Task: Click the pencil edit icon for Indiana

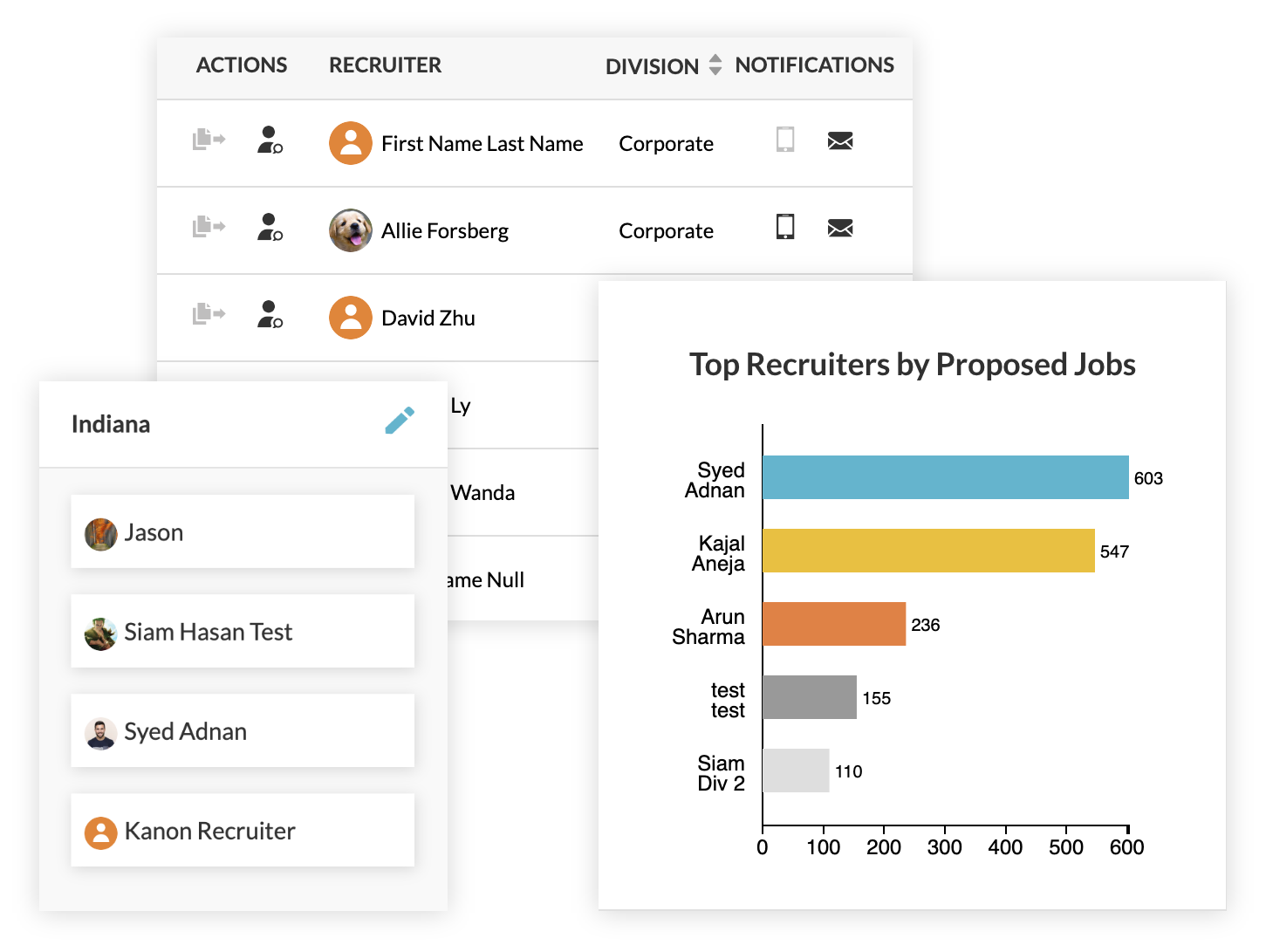Action: pos(400,421)
